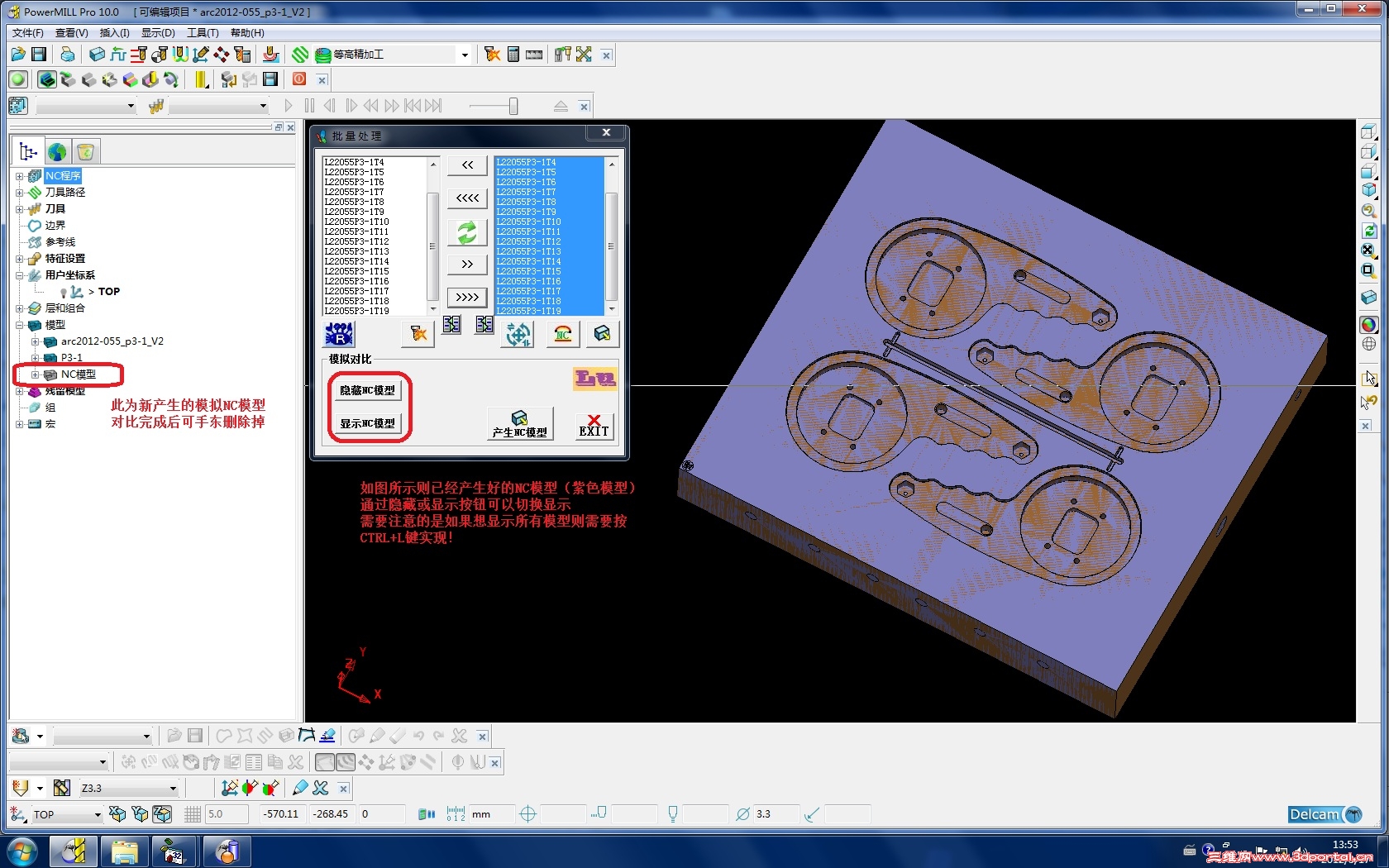
Task: Open the Z3.3 tool dropdown
Action: (x=173, y=789)
